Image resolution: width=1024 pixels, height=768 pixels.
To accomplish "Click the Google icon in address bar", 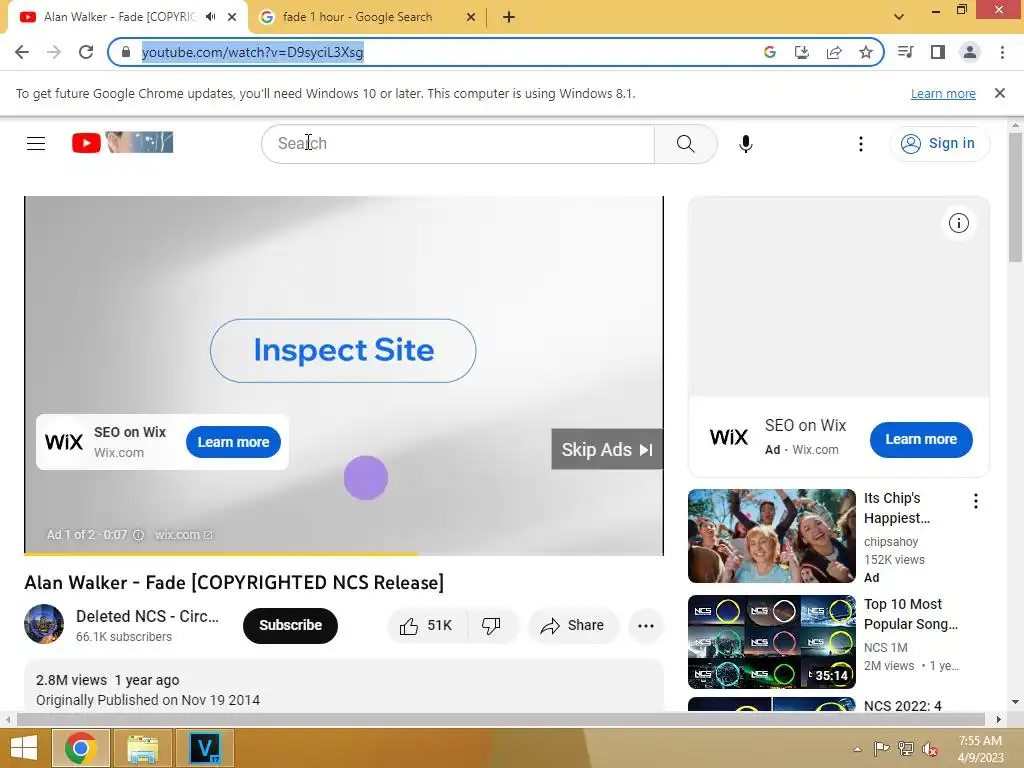I will coord(770,52).
